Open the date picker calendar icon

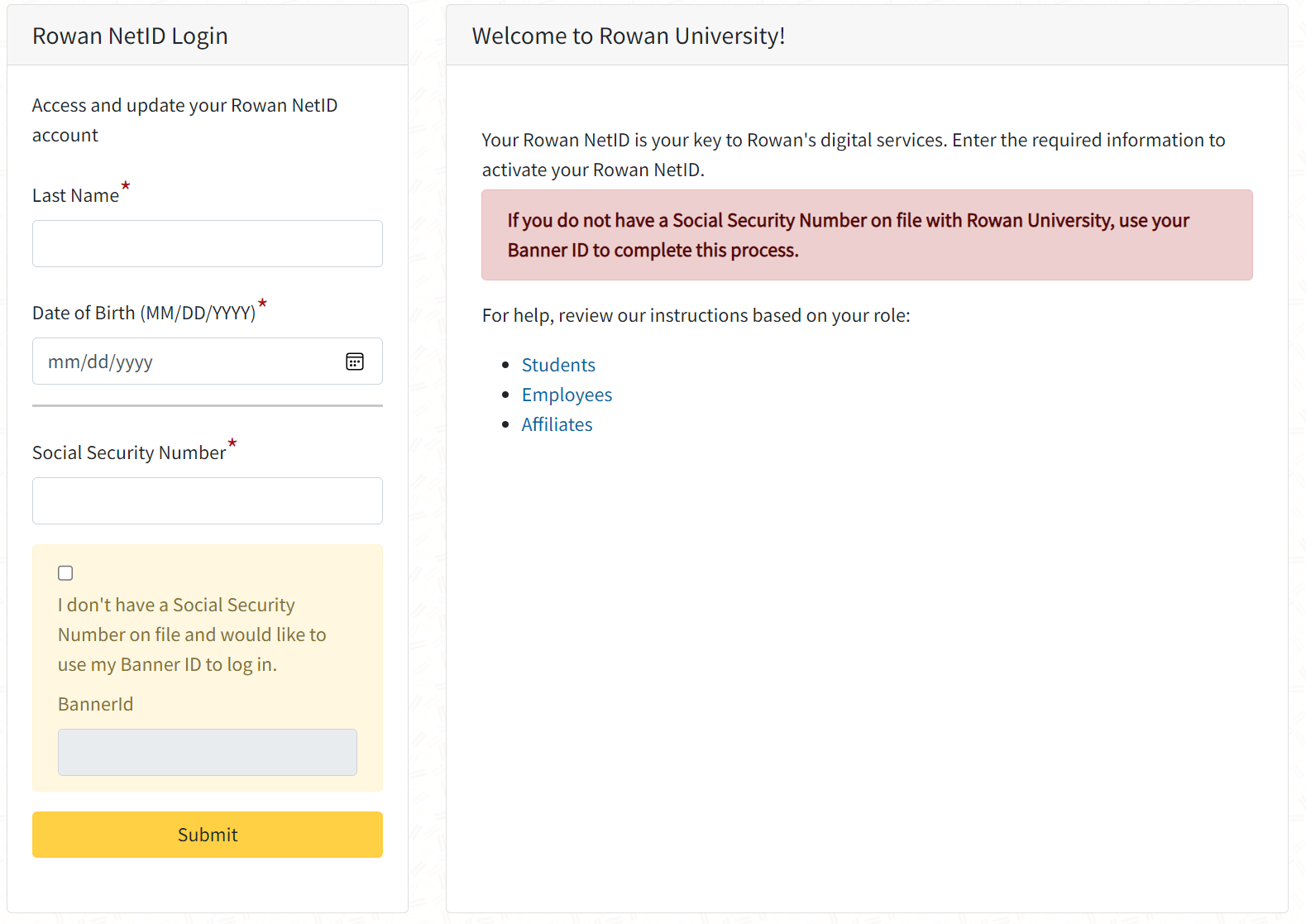pyautogui.click(x=355, y=361)
